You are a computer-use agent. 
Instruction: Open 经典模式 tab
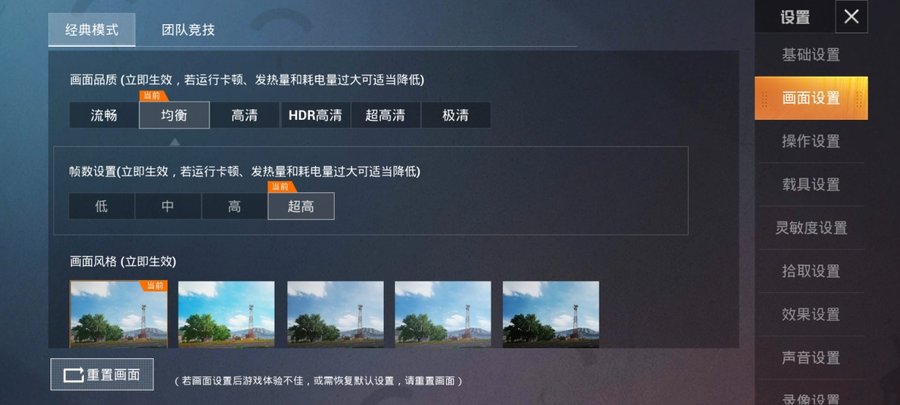tap(92, 30)
